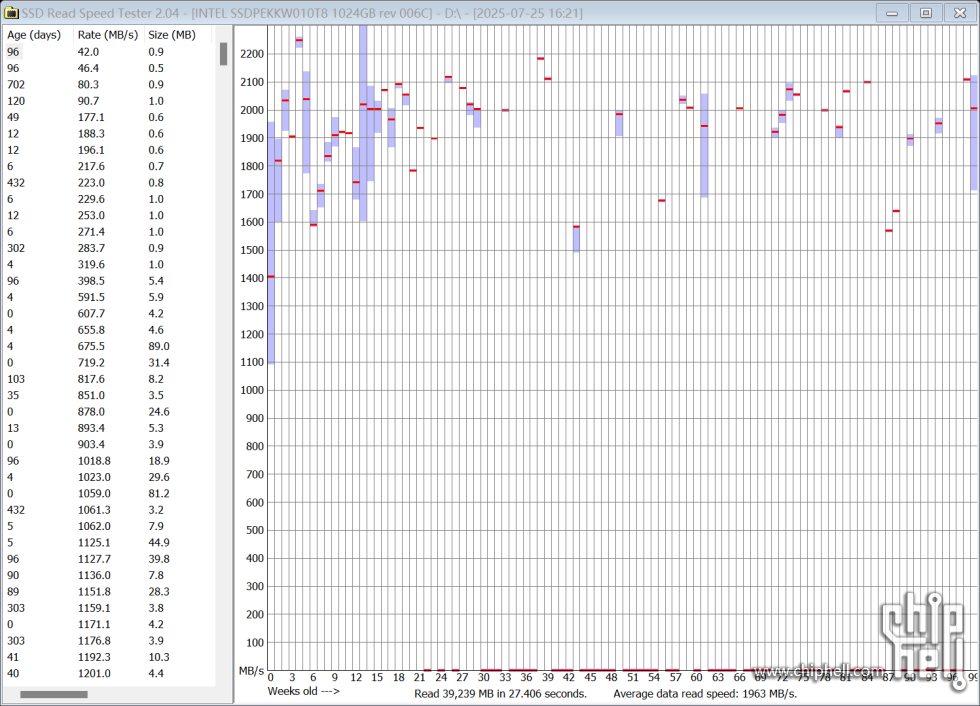This screenshot has width=980, height=706.
Task: Click the rate value 398.5
Action: pos(91,281)
